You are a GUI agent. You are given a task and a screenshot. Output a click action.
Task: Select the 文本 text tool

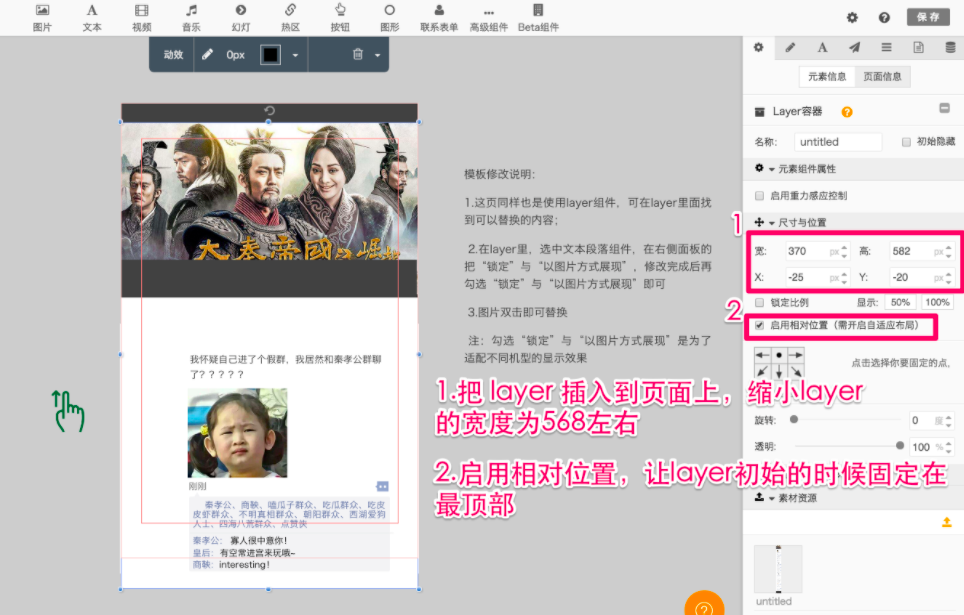(92, 17)
